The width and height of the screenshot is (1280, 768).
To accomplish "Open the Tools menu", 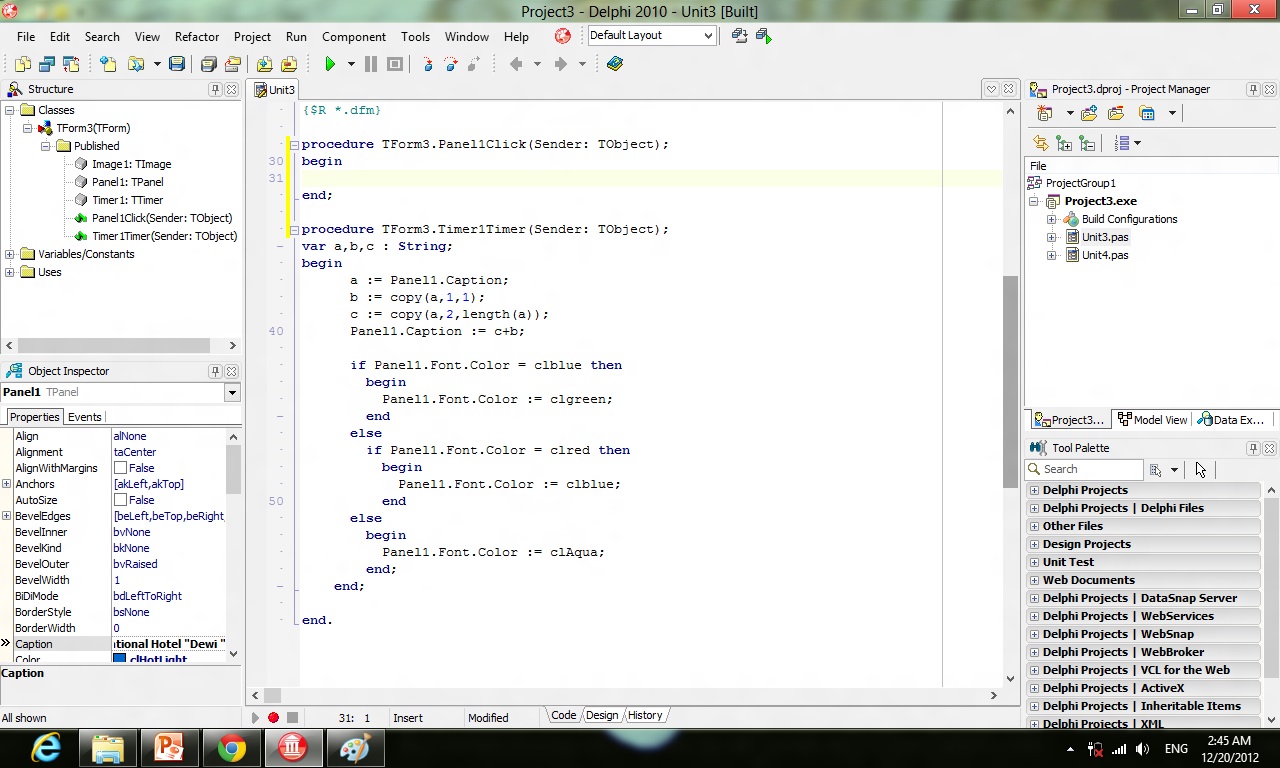I will coord(415,37).
